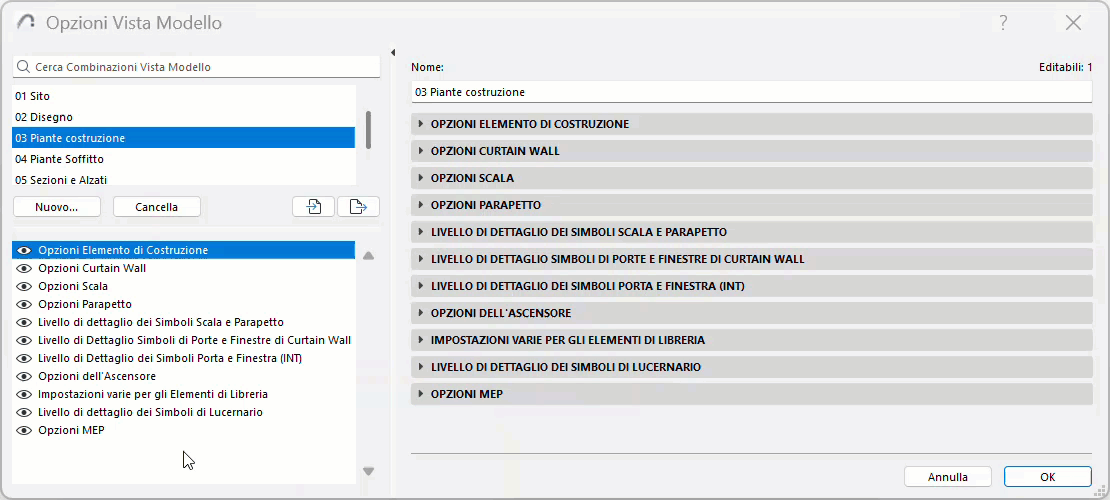Expand SIMBOLI DI PORTE E FINESTRE DI CURTAIN WALL
The width and height of the screenshot is (1110, 500).
click(752, 259)
